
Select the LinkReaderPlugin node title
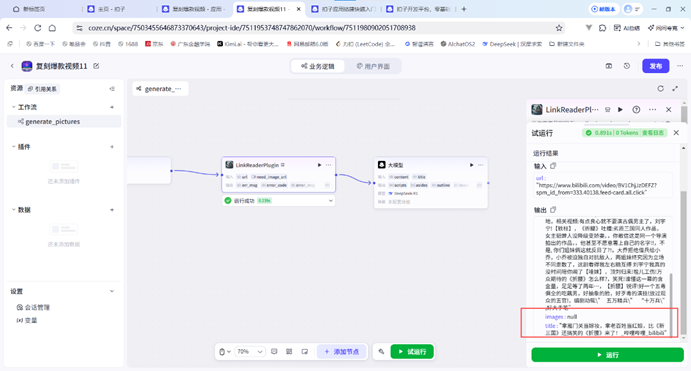[257, 165]
